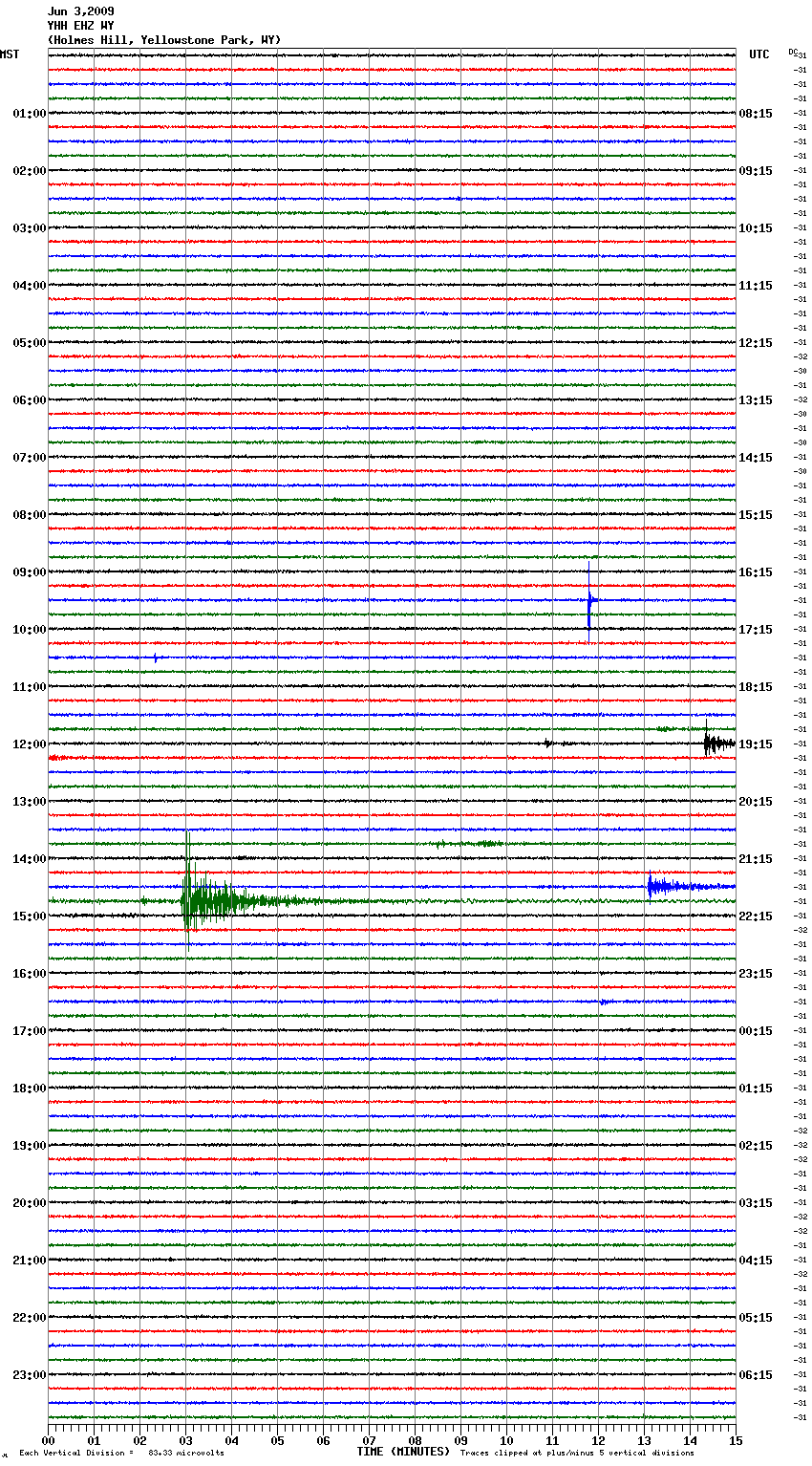Click the 06:15 UTC row label

click(756, 1375)
